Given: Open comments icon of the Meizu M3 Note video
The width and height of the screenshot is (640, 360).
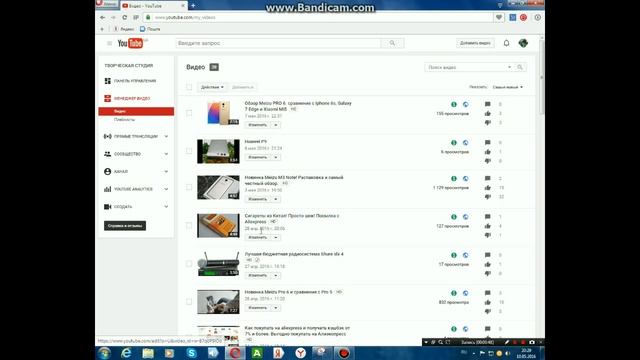Looking at the screenshot, I should [x=487, y=178].
